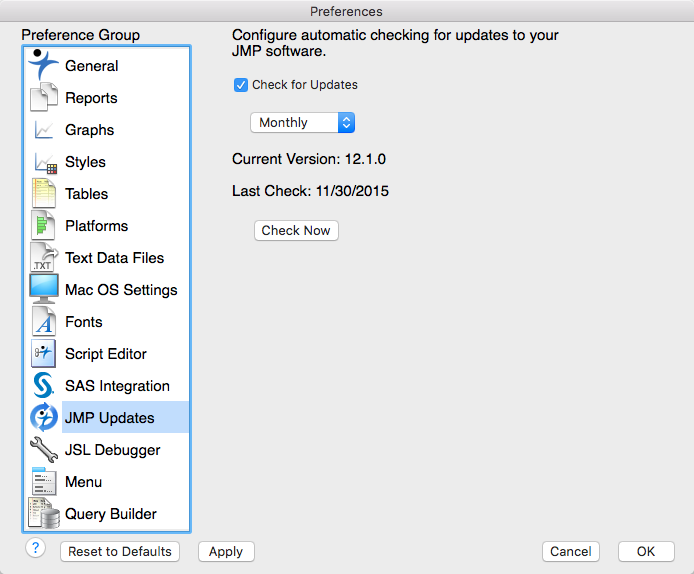Select the Graphs chart icon

(44, 130)
